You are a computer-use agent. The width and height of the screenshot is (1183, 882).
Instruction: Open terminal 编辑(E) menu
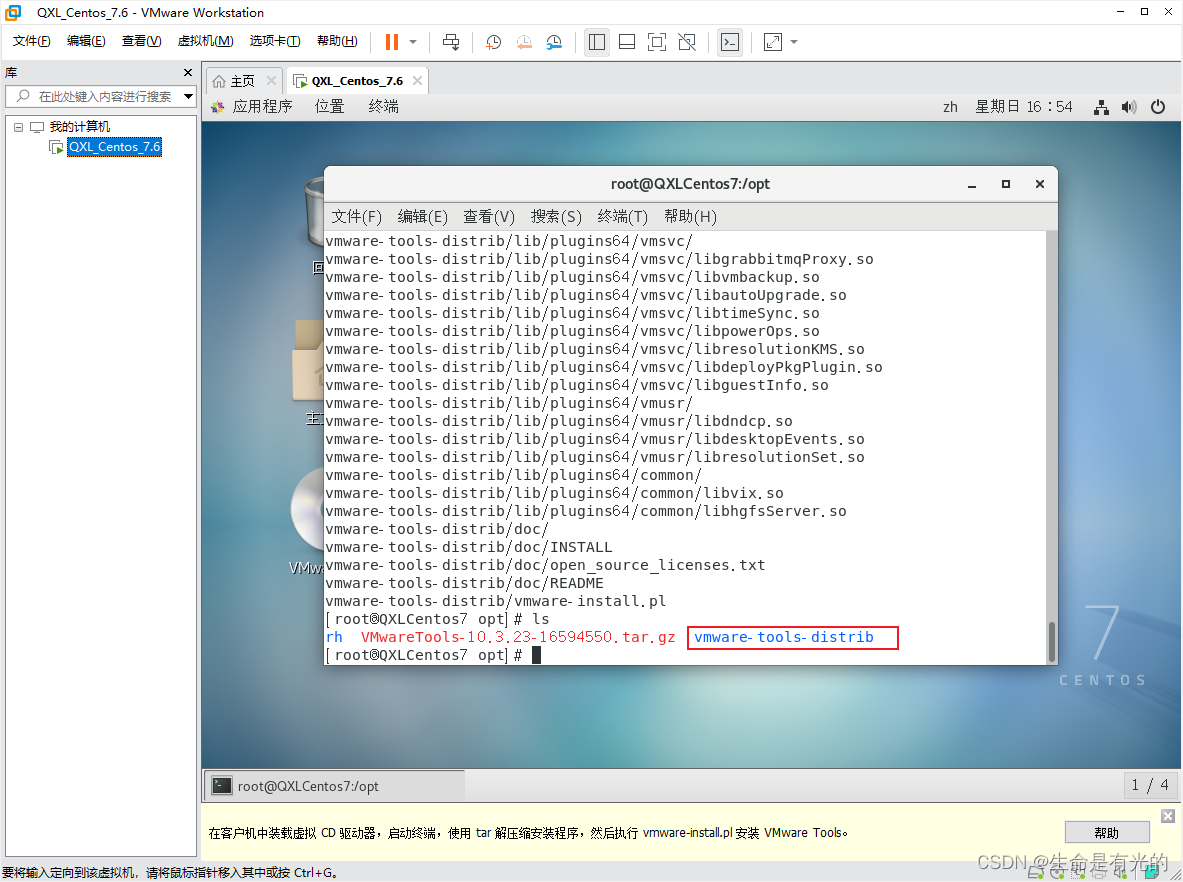point(422,217)
